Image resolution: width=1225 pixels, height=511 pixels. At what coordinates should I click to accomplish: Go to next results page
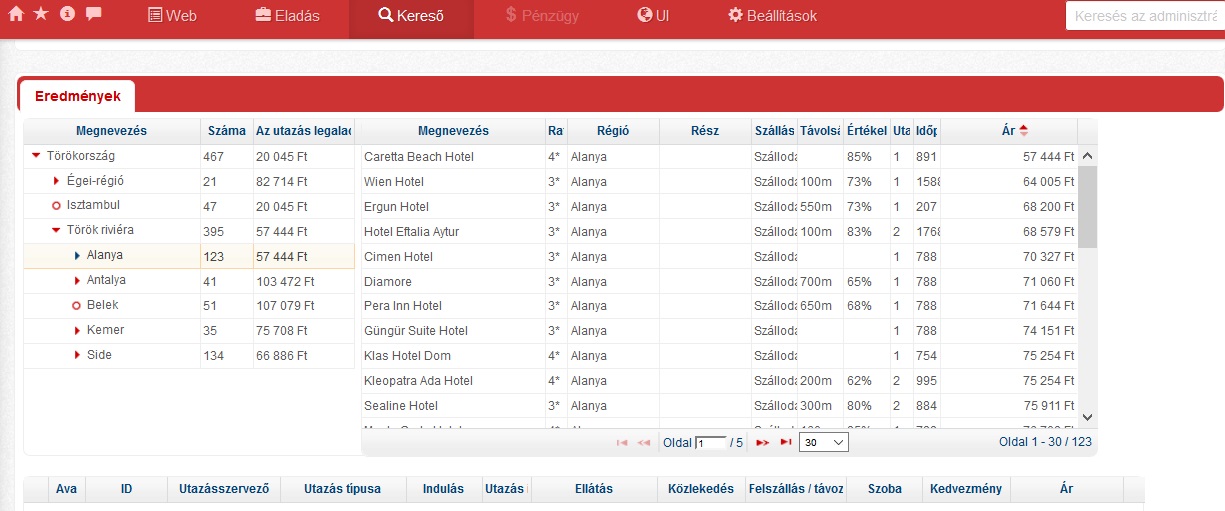762,442
